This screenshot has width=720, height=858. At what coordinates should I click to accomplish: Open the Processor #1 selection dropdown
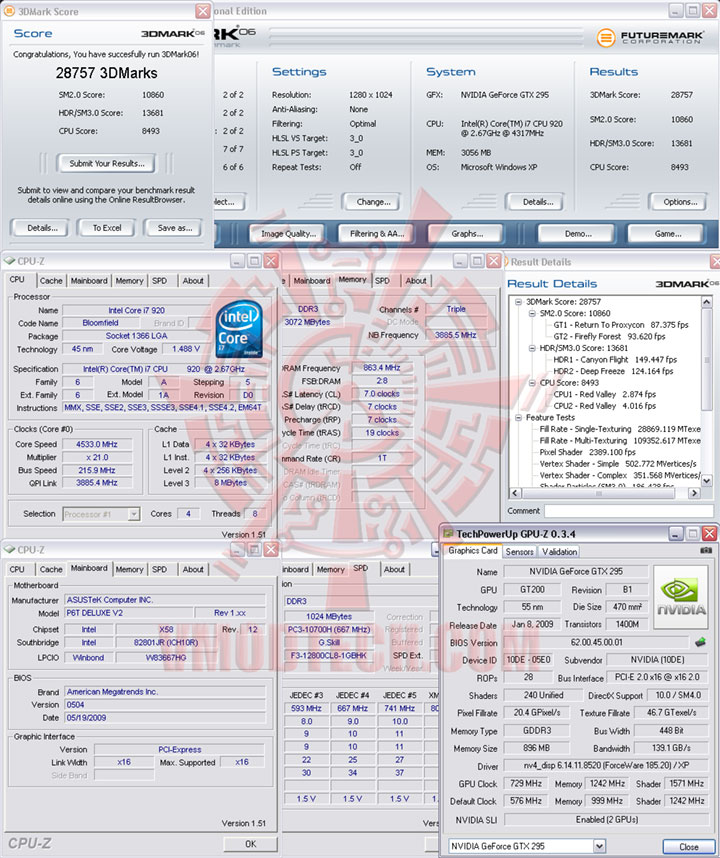click(133, 514)
